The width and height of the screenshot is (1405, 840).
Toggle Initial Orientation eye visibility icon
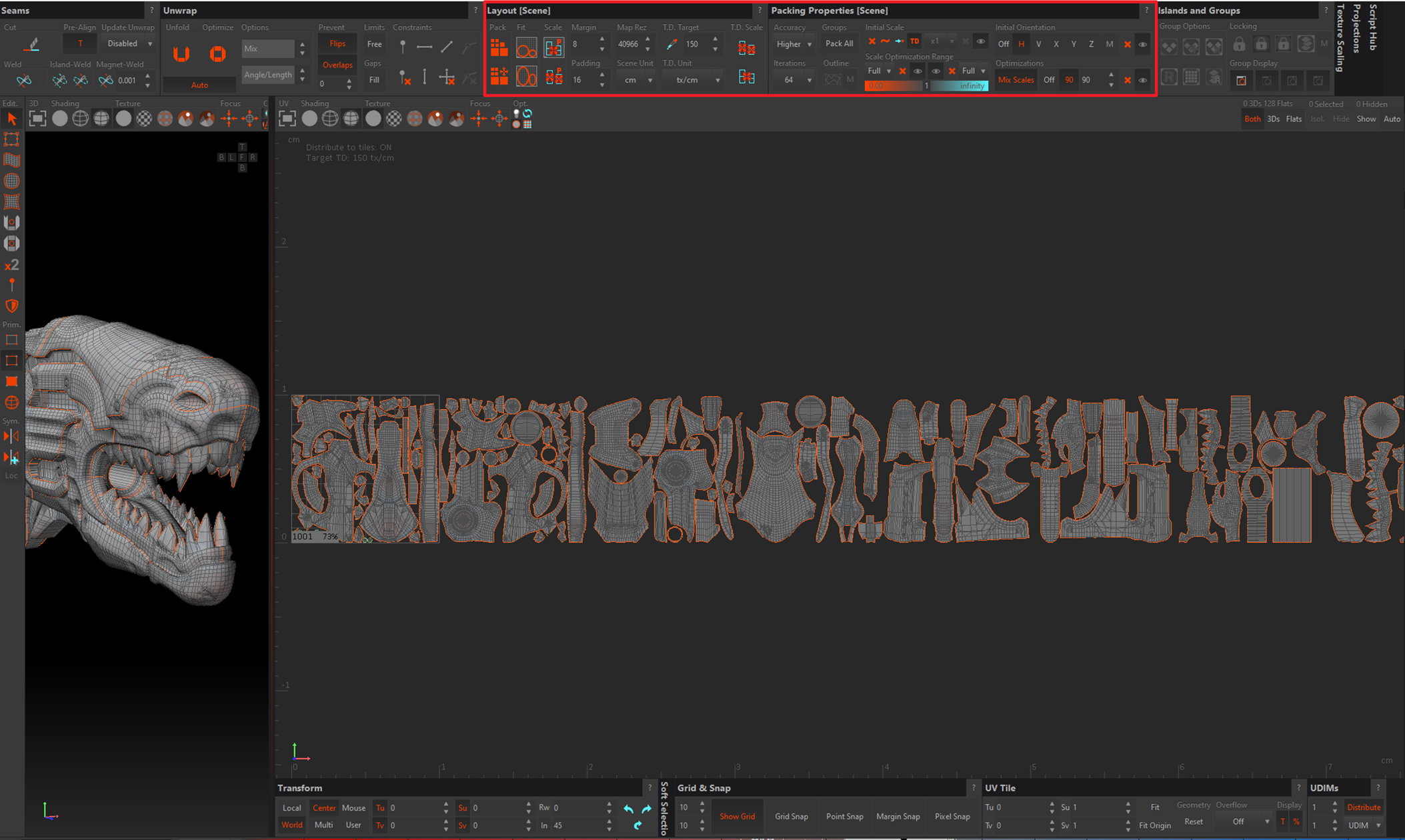click(x=1142, y=45)
